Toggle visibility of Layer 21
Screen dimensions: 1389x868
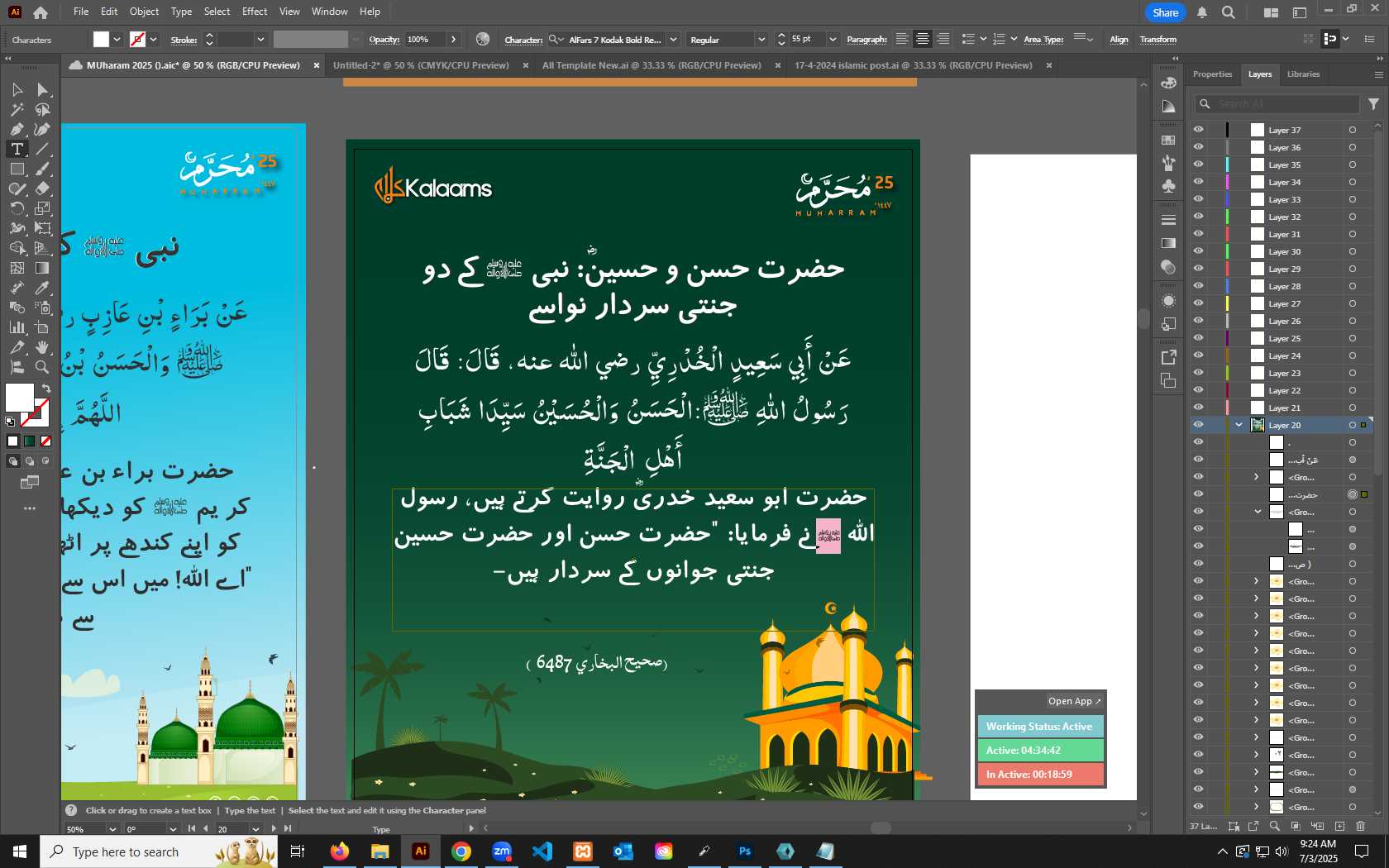tap(1198, 408)
